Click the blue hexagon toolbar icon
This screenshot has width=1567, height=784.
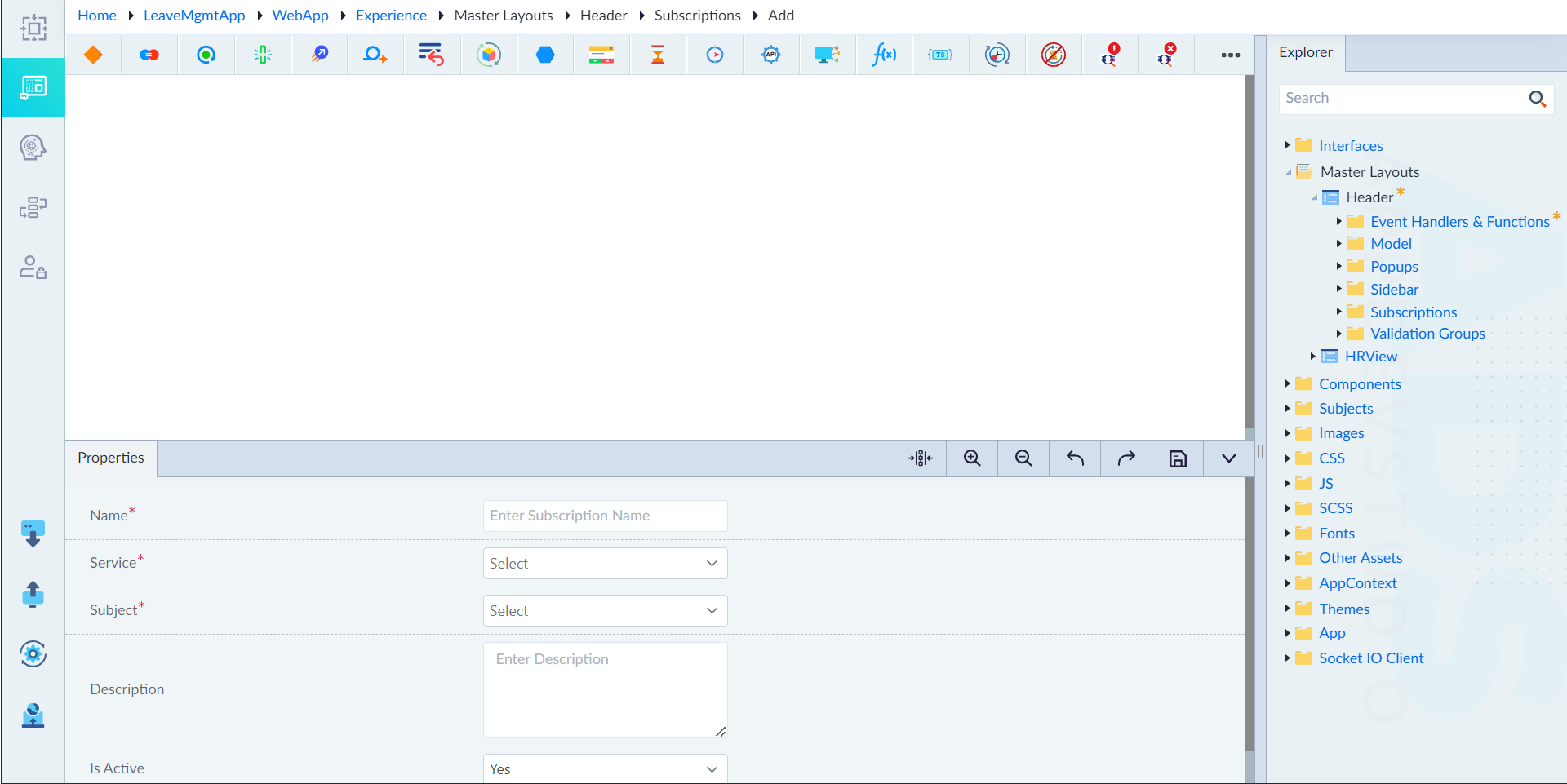coord(545,55)
